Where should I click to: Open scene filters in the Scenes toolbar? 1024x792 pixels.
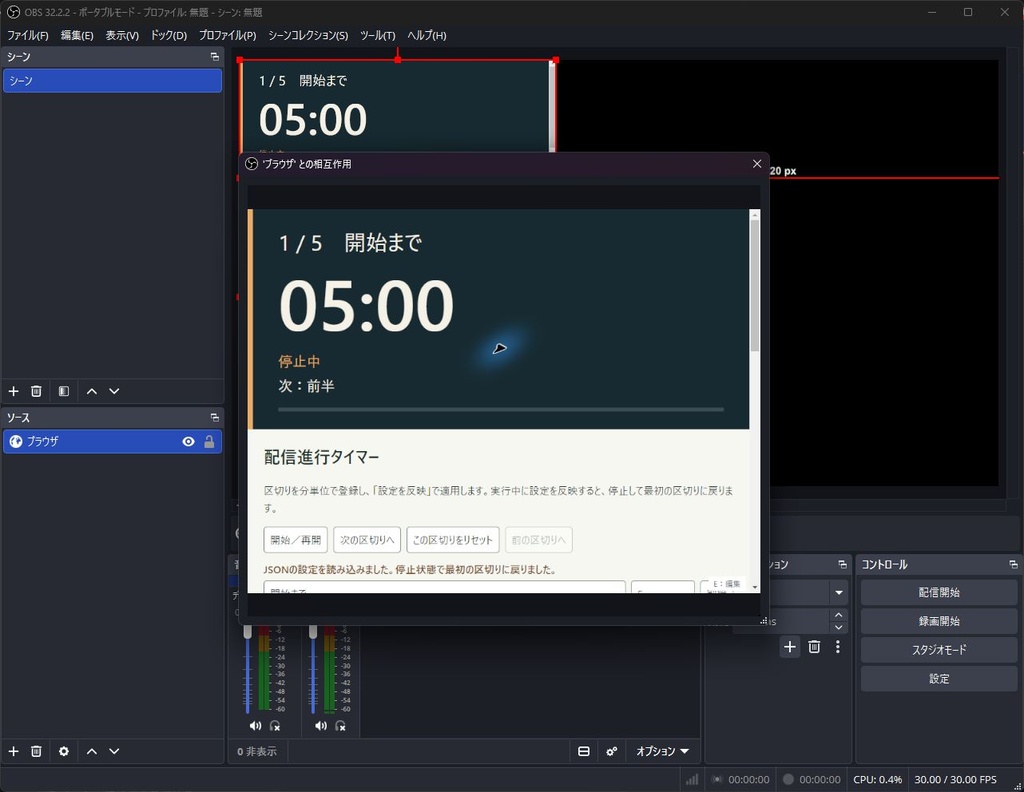pyautogui.click(x=63, y=391)
